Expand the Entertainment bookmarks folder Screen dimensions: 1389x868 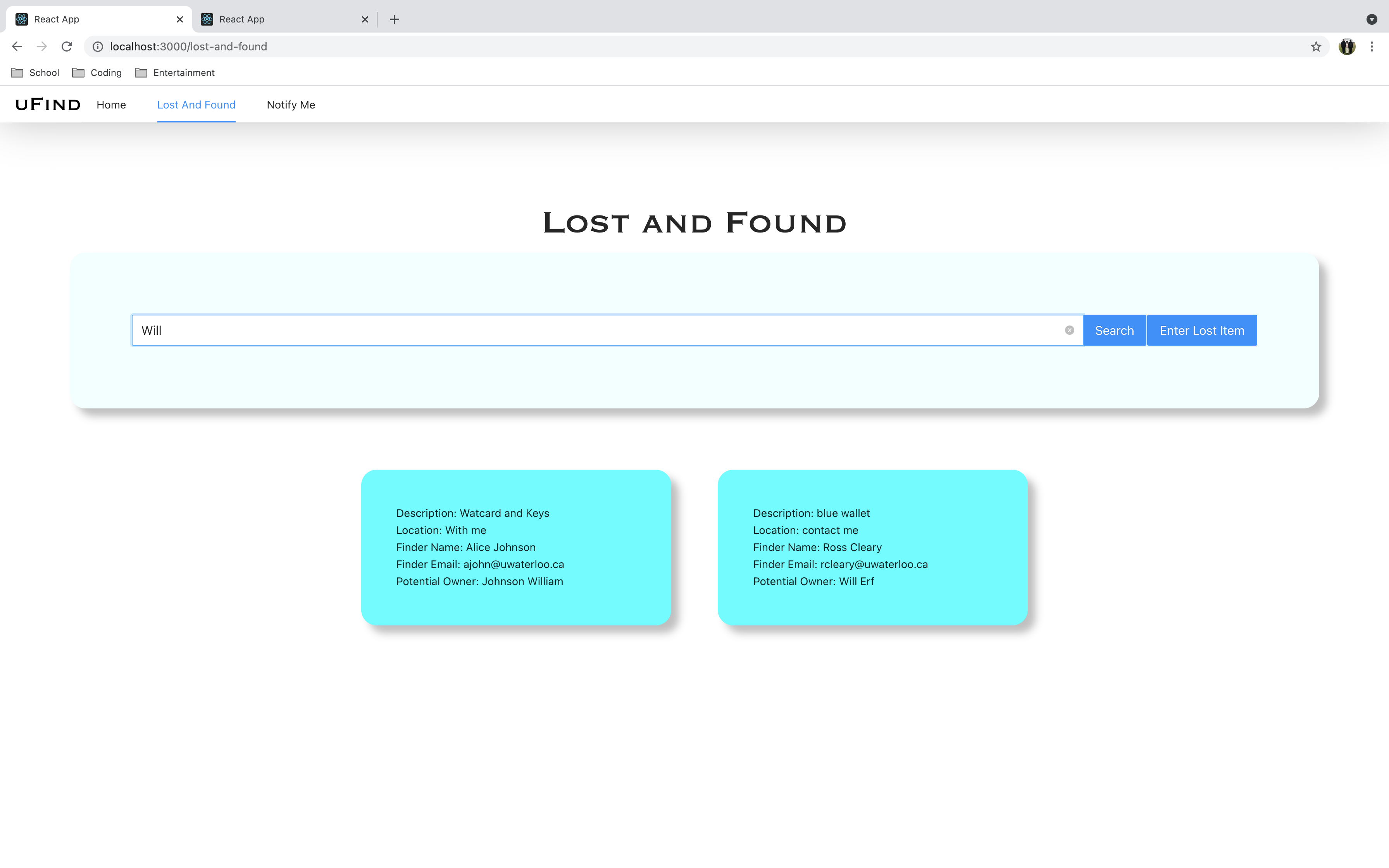tap(174, 73)
